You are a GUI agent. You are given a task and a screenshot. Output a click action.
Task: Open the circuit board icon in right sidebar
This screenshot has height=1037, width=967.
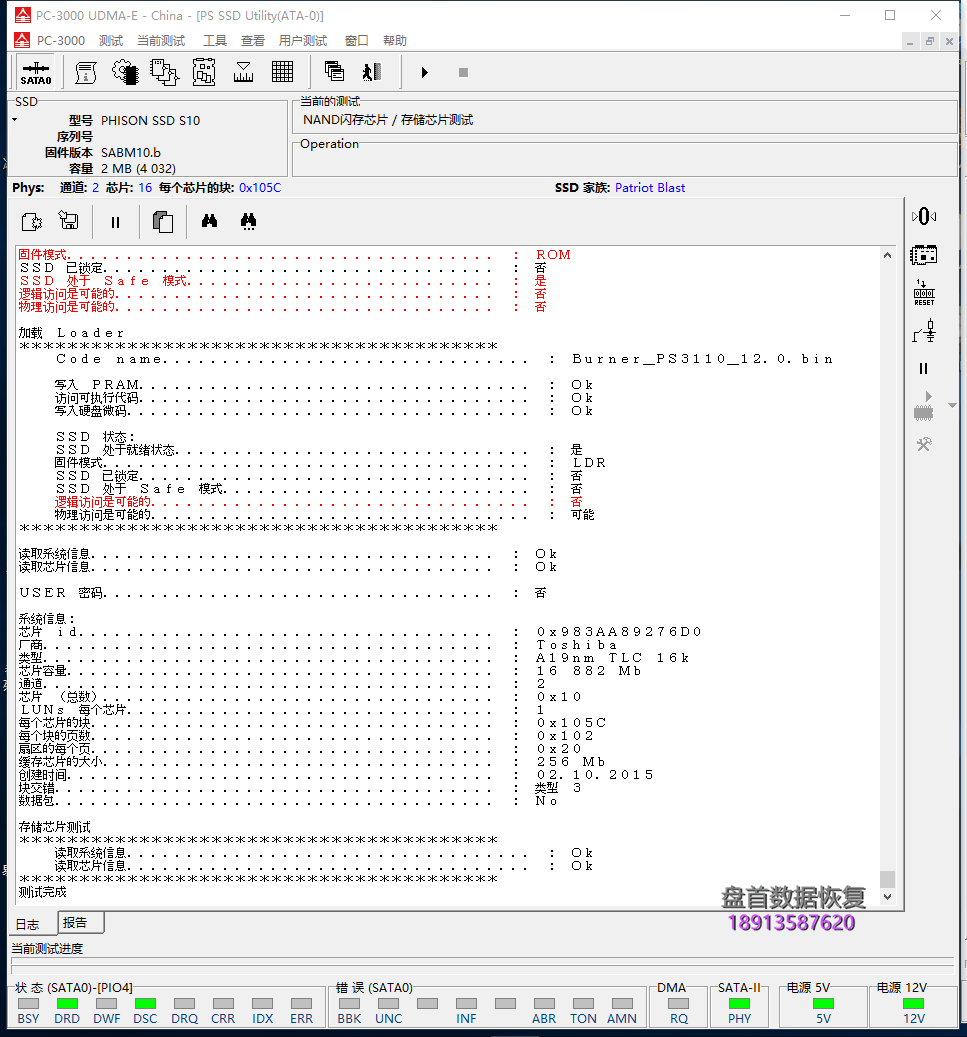[x=924, y=255]
